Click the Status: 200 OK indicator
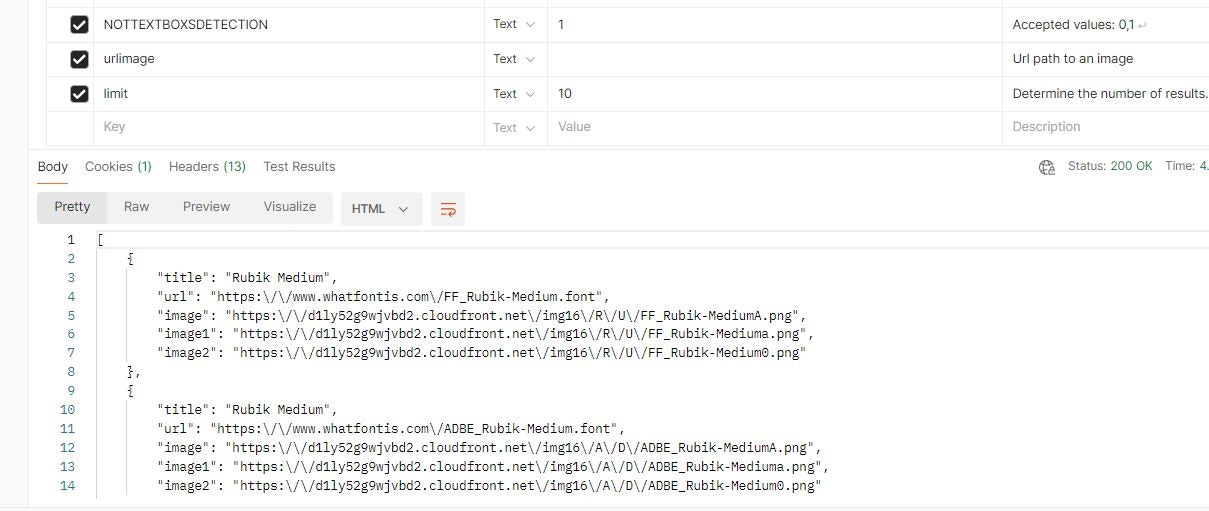Viewport: 1209px width, 511px height. pyautogui.click(x=1110, y=166)
